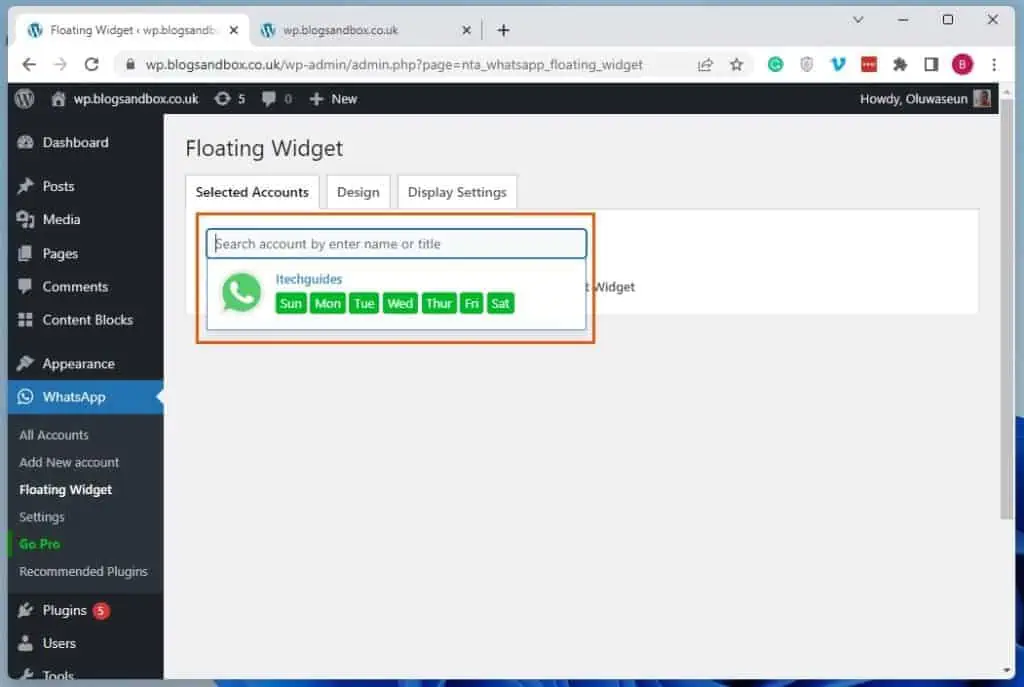Reload the page using the refresh icon
Viewport: 1024px width, 687px height.
coord(92,65)
